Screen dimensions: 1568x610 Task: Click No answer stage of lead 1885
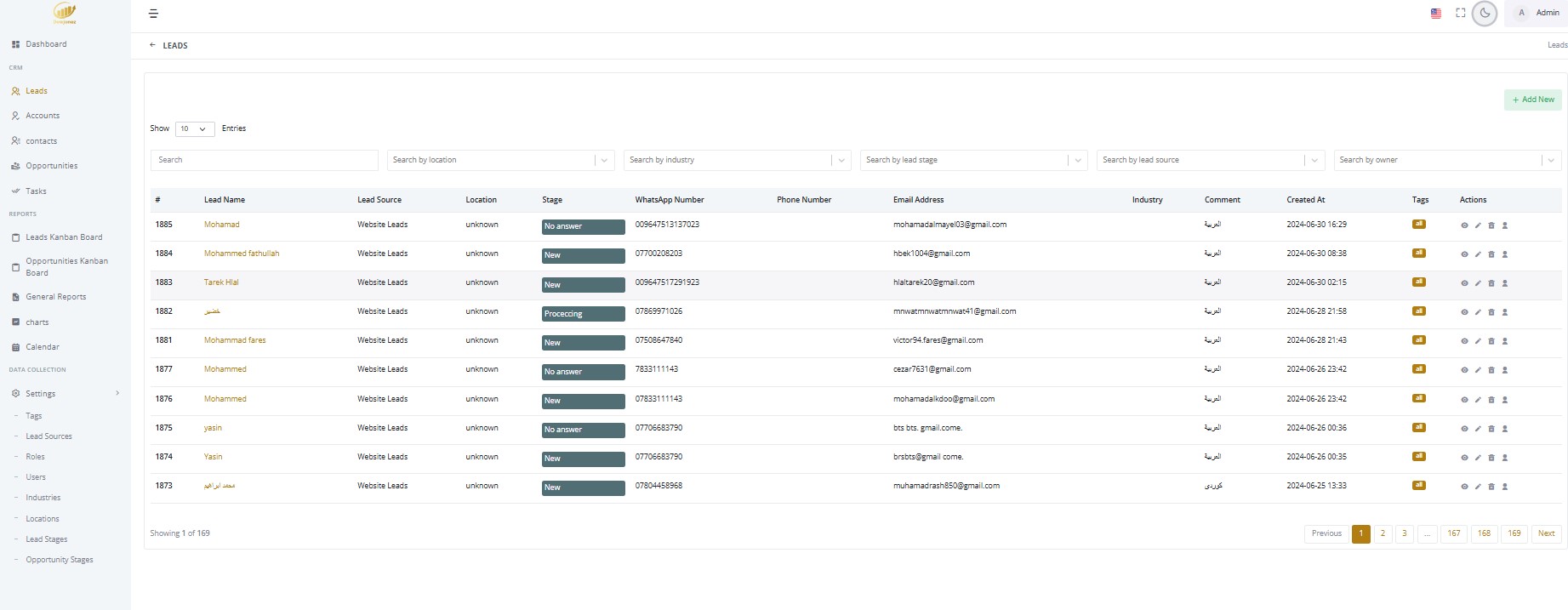583,226
